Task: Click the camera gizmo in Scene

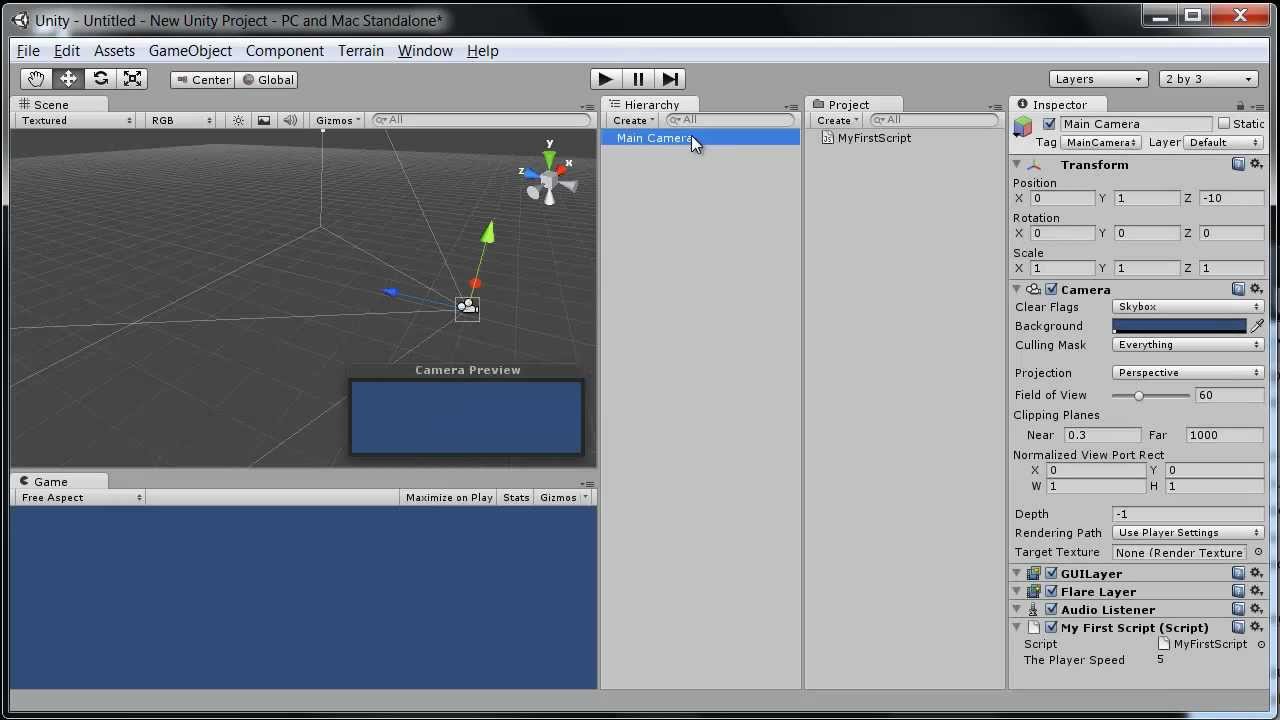Action: click(467, 307)
